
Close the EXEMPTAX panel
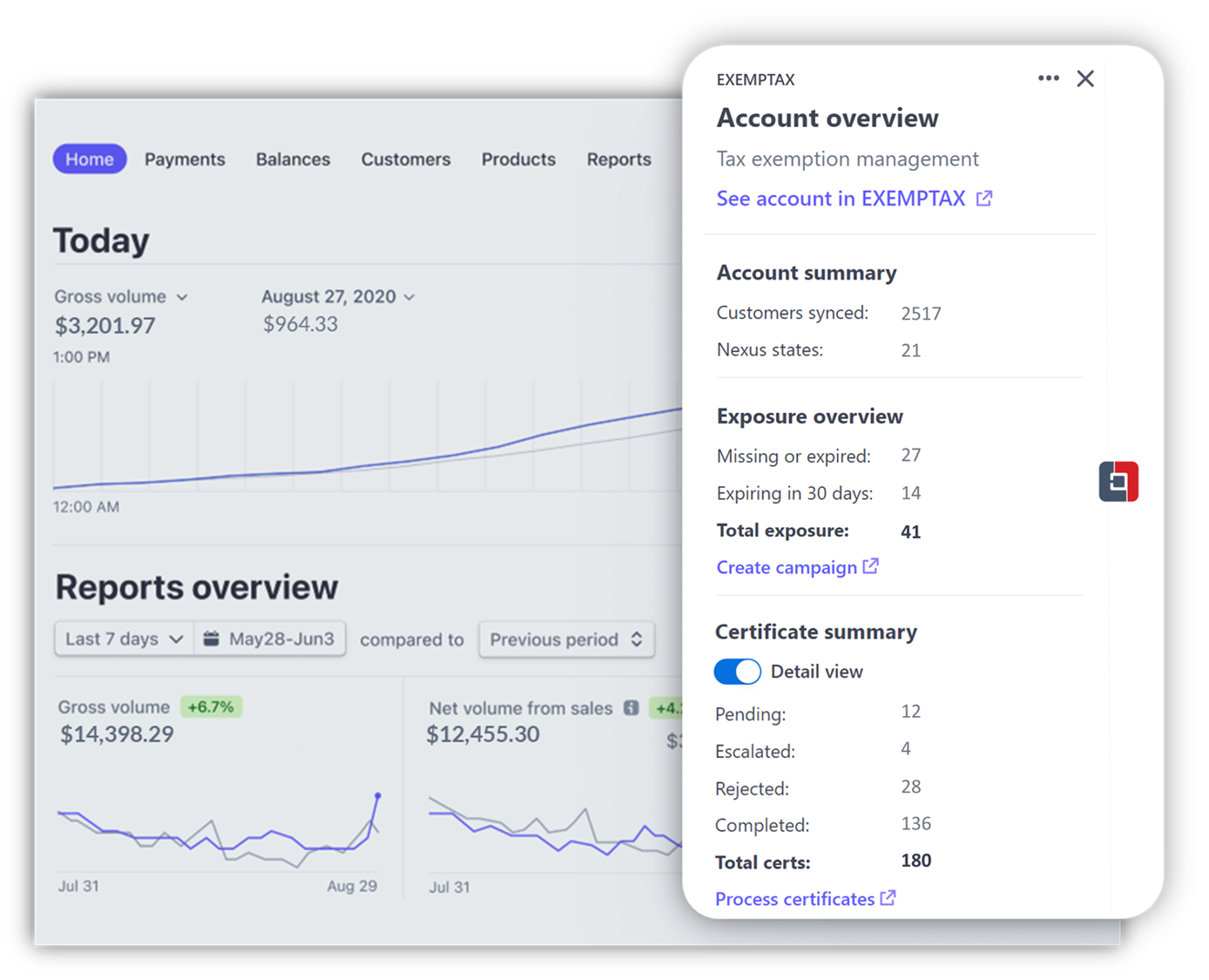coord(1084,78)
